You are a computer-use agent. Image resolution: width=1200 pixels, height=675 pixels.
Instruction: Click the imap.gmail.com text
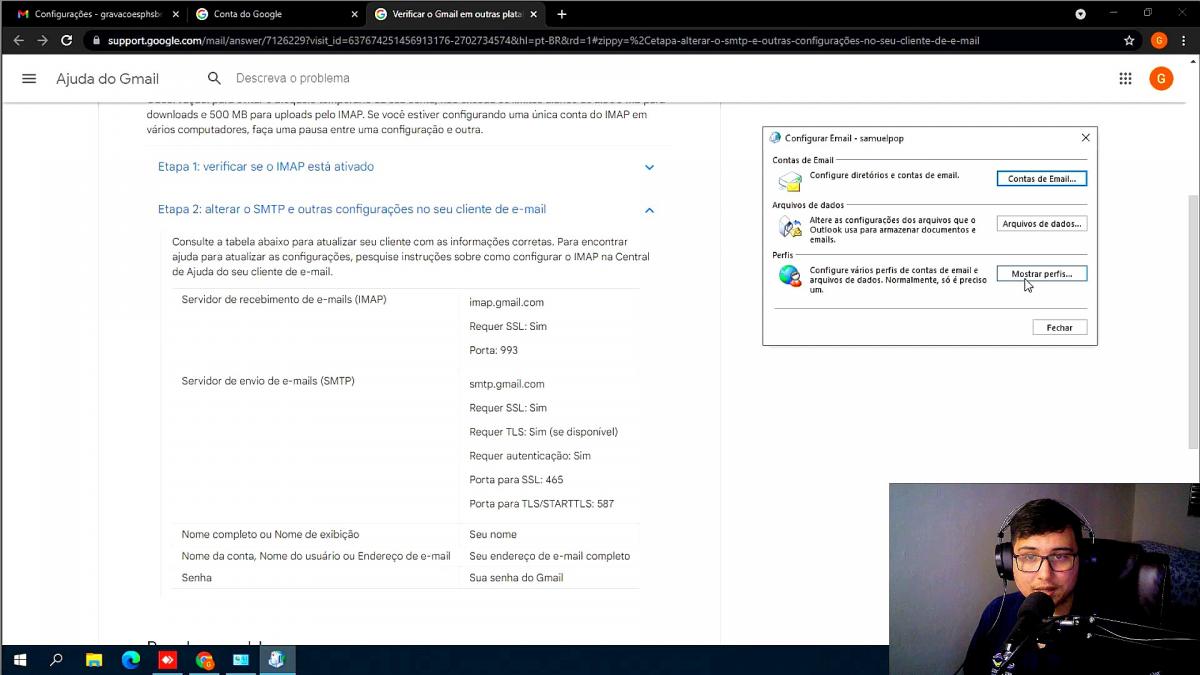click(507, 303)
